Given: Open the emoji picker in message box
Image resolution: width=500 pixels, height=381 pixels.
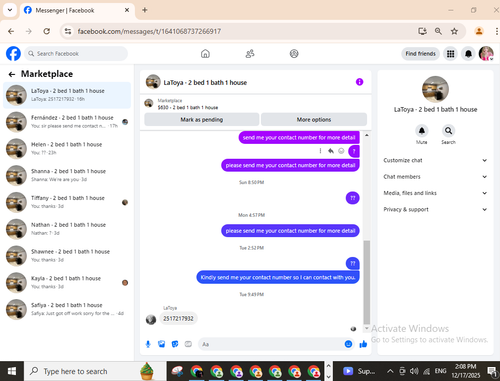Looking at the screenshot, I should click(348, 344).
